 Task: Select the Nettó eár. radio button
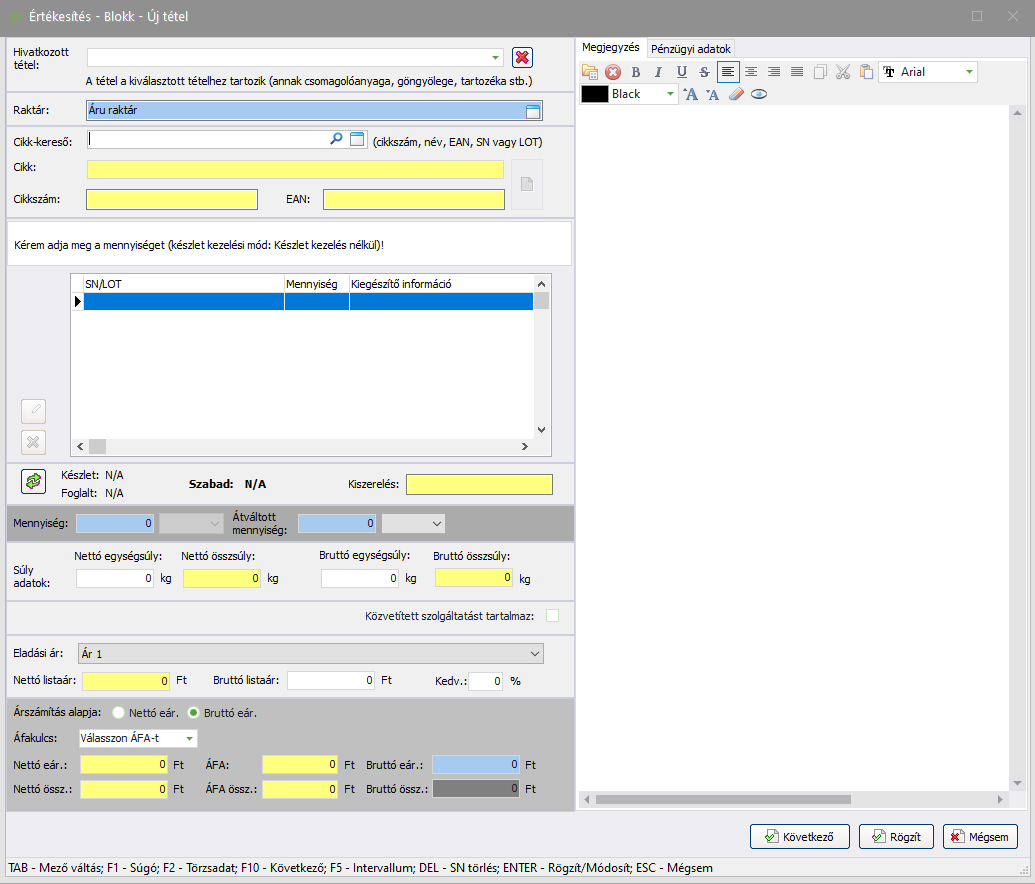click(x=119, y=713)
